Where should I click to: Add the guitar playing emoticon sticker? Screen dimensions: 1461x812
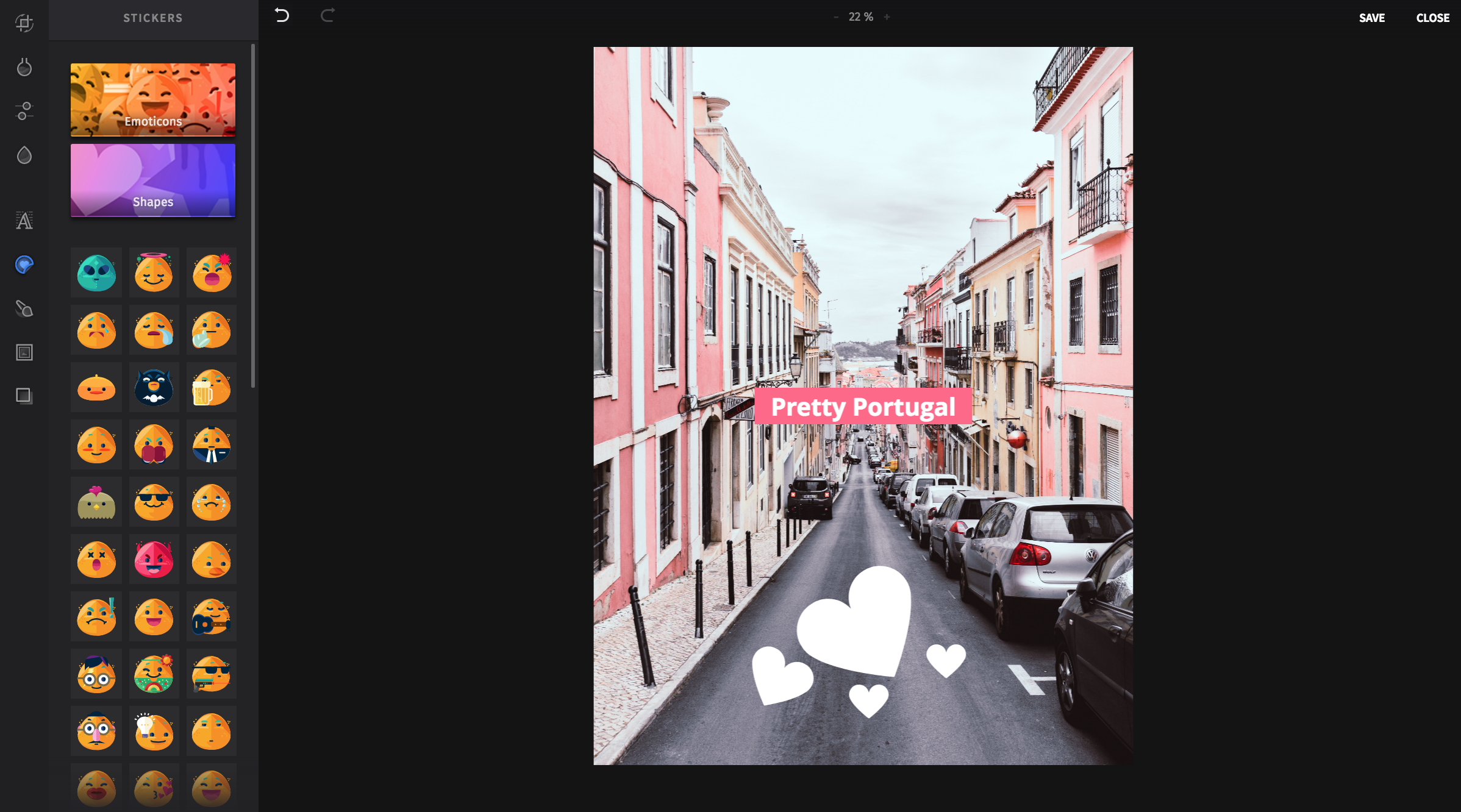click(212, 616)
